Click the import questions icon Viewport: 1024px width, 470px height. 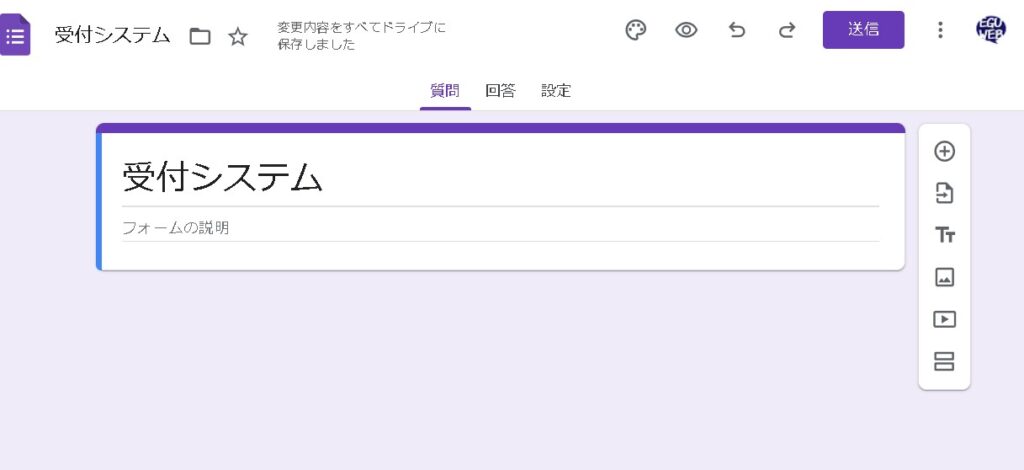point(944,193)
